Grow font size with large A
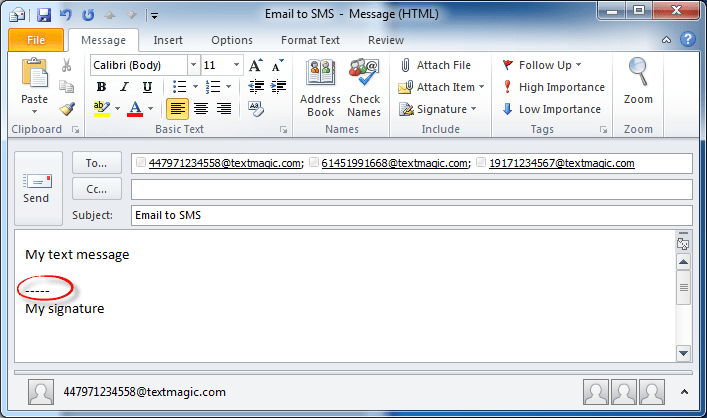This screenshot has height=418, width=707. [x=256, y=65]
